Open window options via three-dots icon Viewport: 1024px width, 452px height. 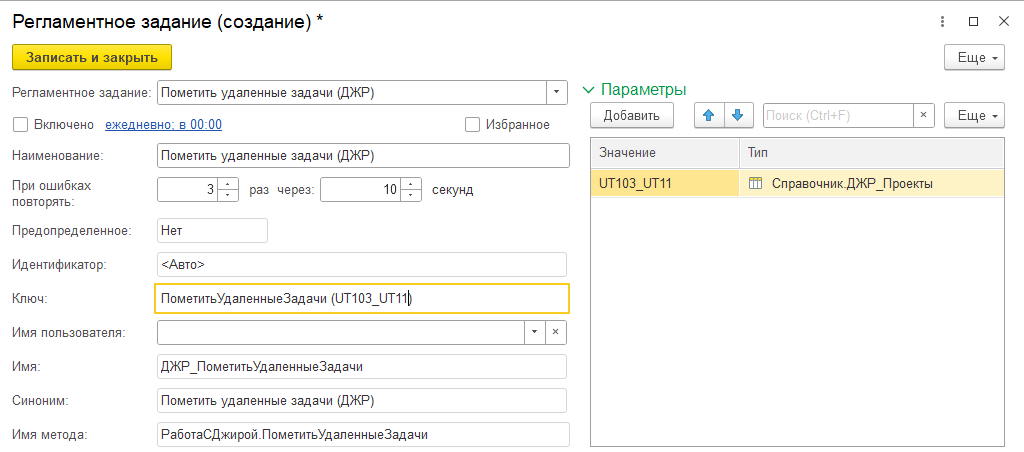point(942,21)
